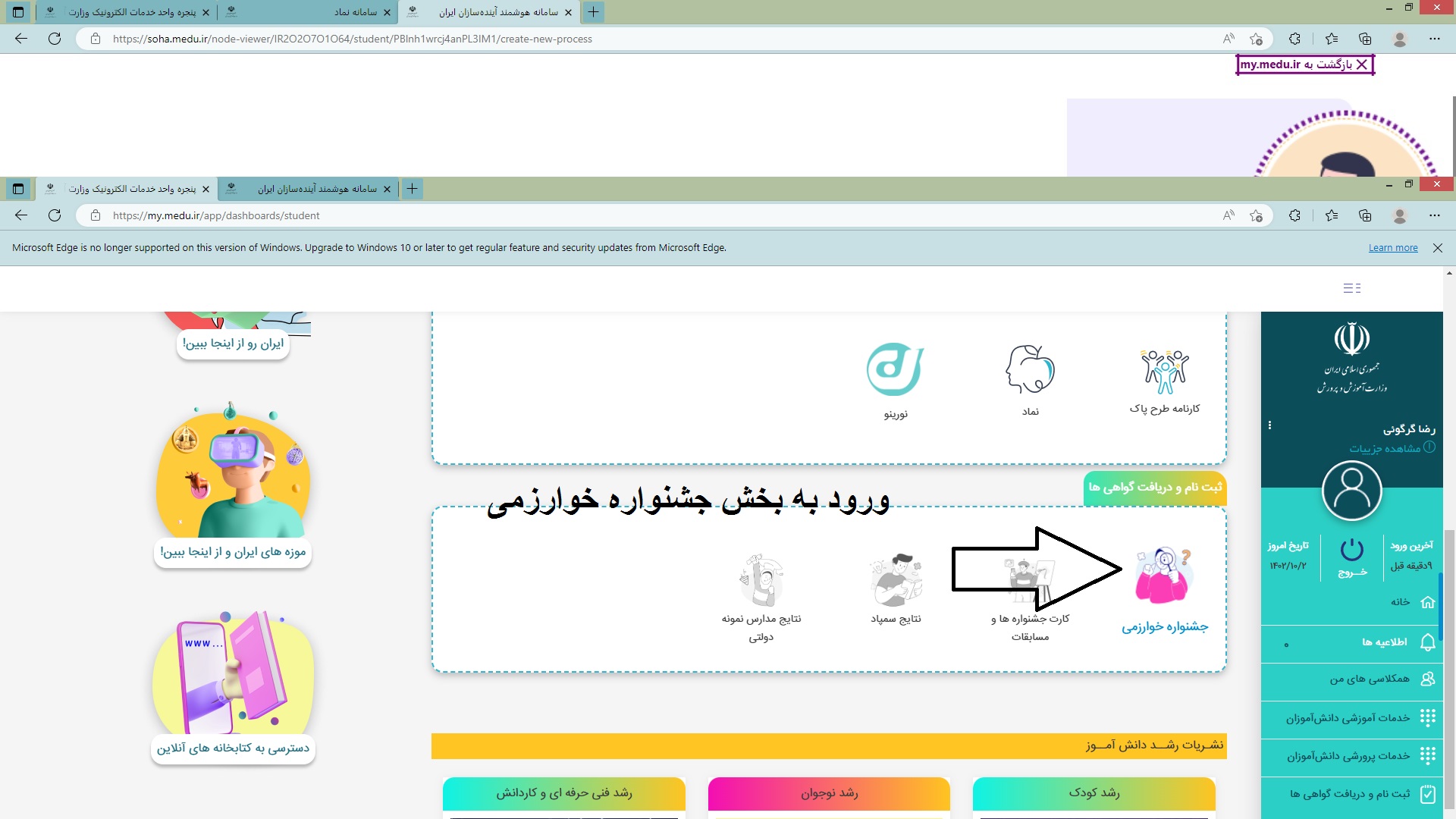Image resolution: width=1456 pixels, height=819 pixels.
Task: Expand خدمات پرورشی دانش‌آموزان sidebar menu
Action: 1348,755
